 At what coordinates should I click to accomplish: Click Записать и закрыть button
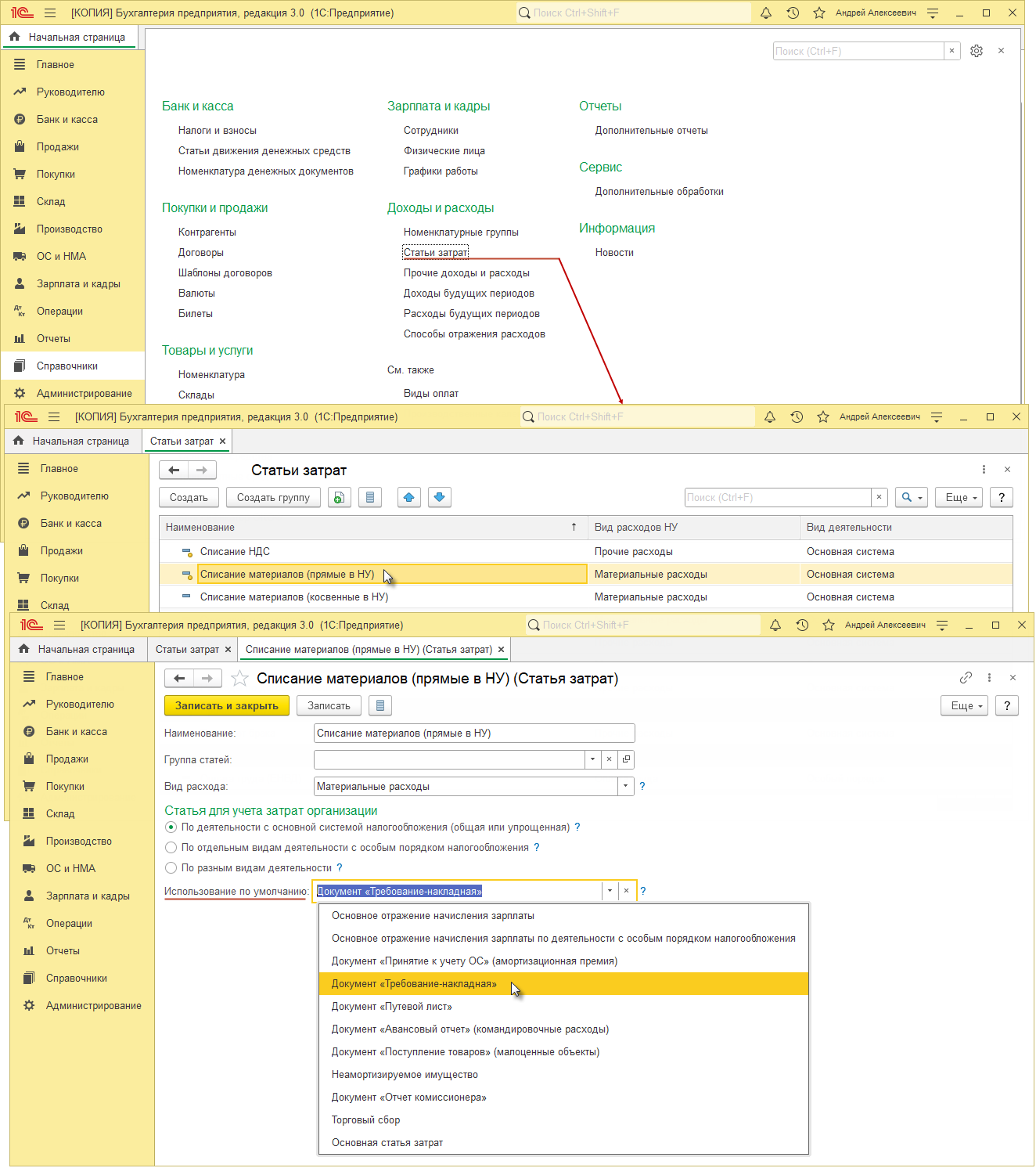227,705
